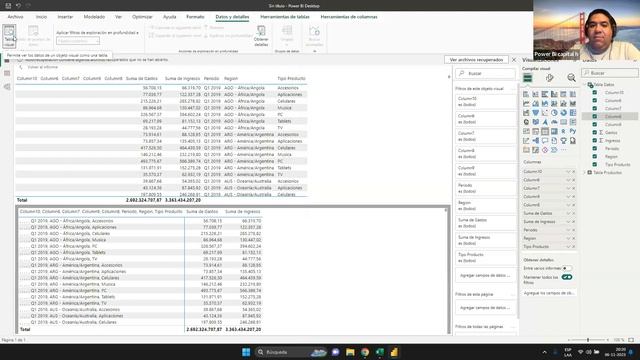Choose the R script visual

click(563, 131)
